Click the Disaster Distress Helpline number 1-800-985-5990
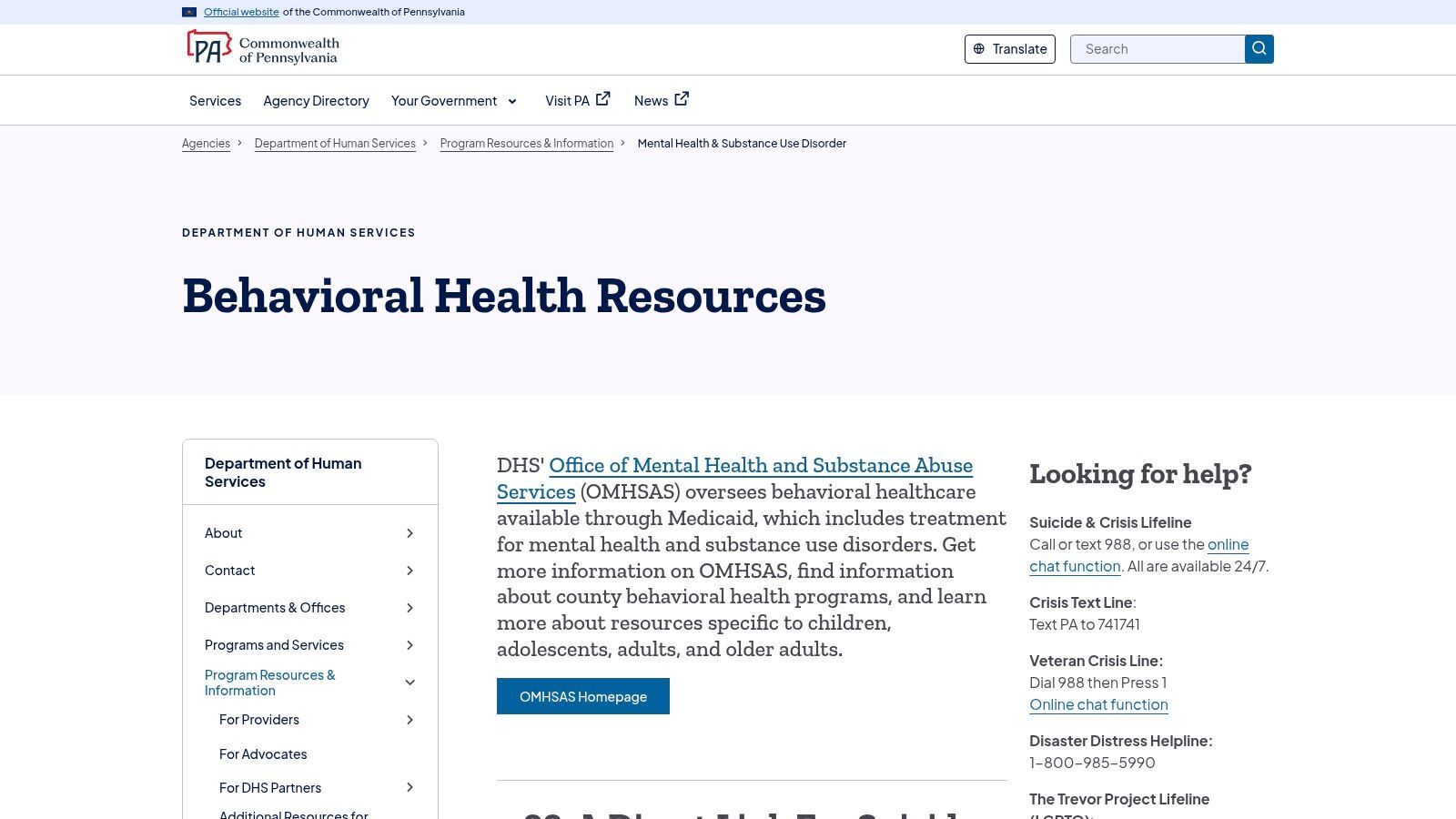The width and height of the screenshot is (1456, 819). point(1092,763)
